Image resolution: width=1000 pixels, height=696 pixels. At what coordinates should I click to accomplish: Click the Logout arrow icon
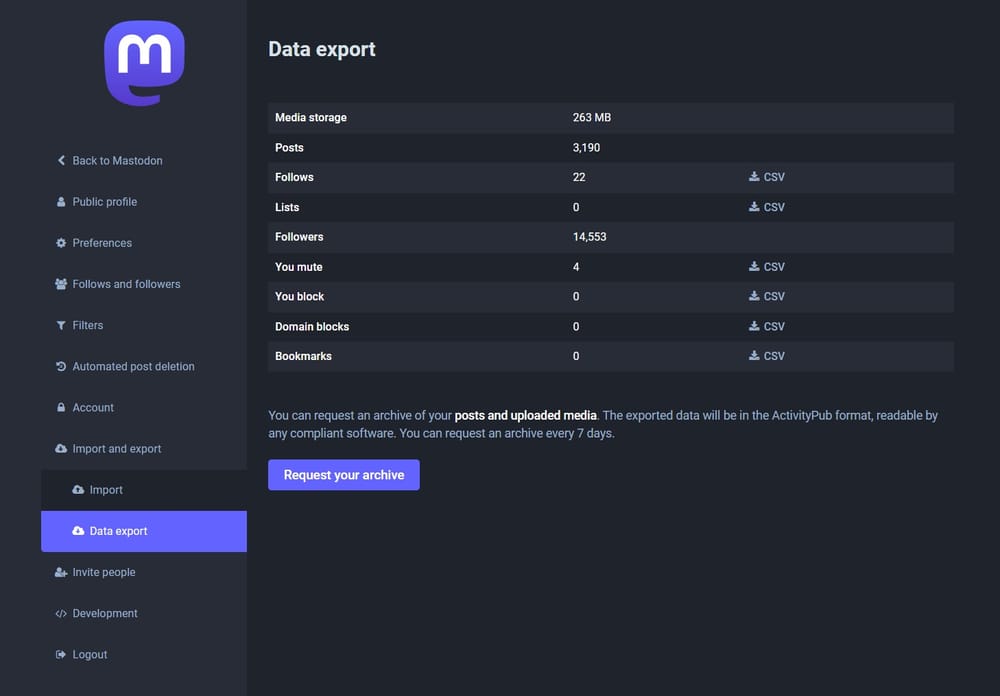pyautogui.click(x=61, y=654)
